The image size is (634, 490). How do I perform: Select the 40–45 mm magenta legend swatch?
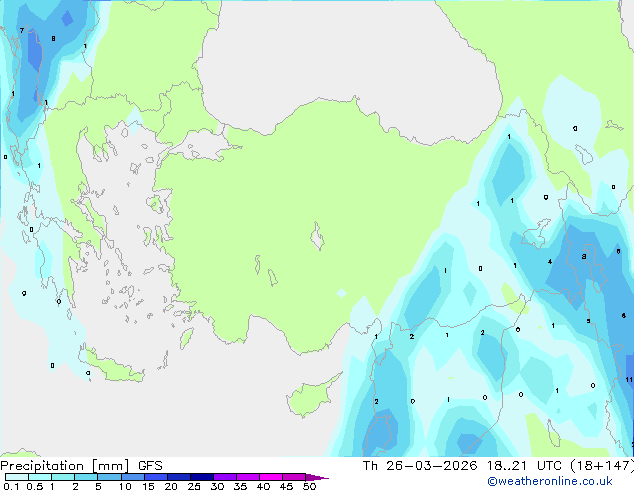pyautogui.click(x=271, y=477)
